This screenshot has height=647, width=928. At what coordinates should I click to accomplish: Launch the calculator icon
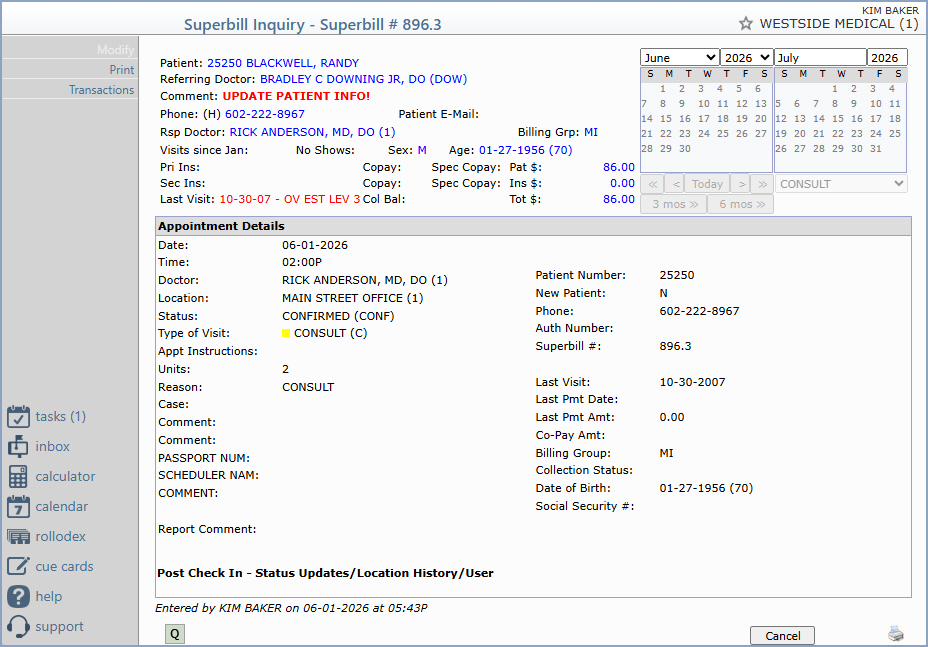(x=18, y=477)
